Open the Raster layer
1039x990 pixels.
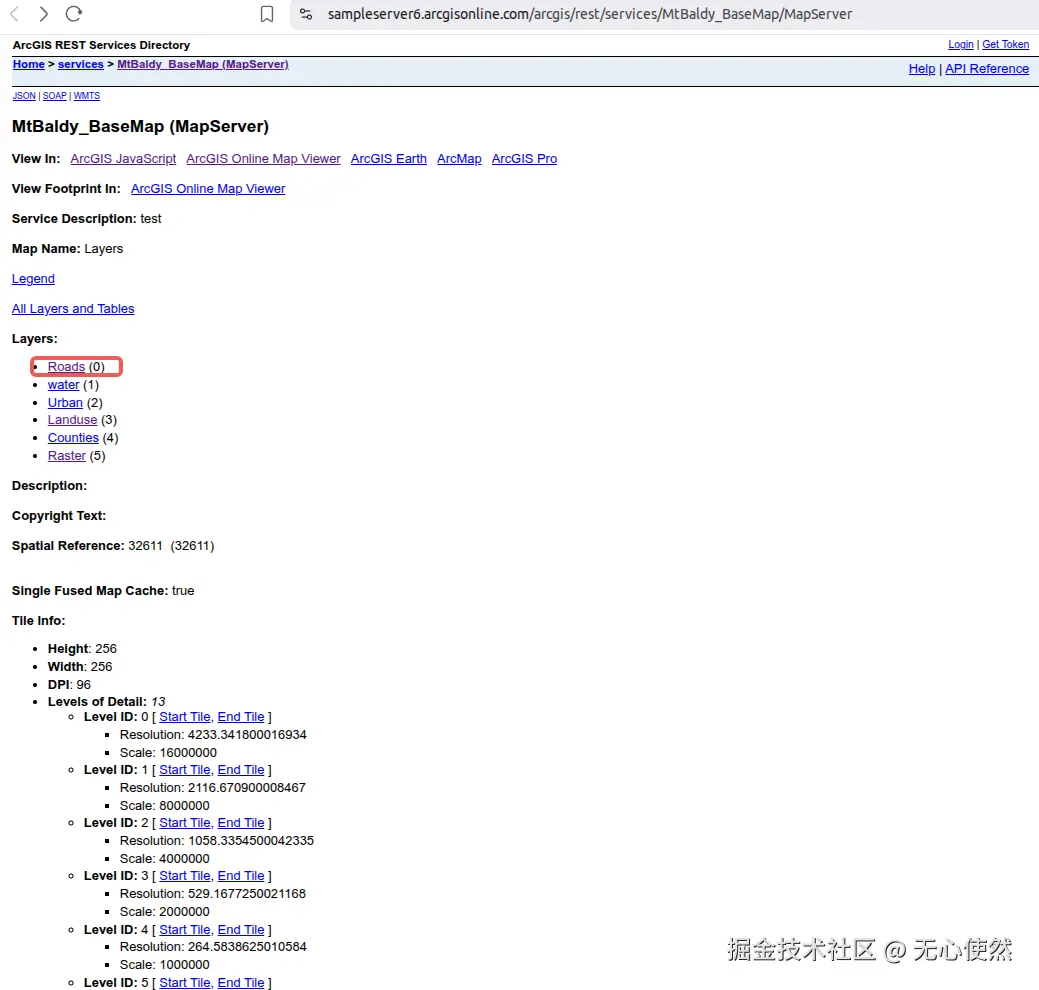(x=67, y=456)
